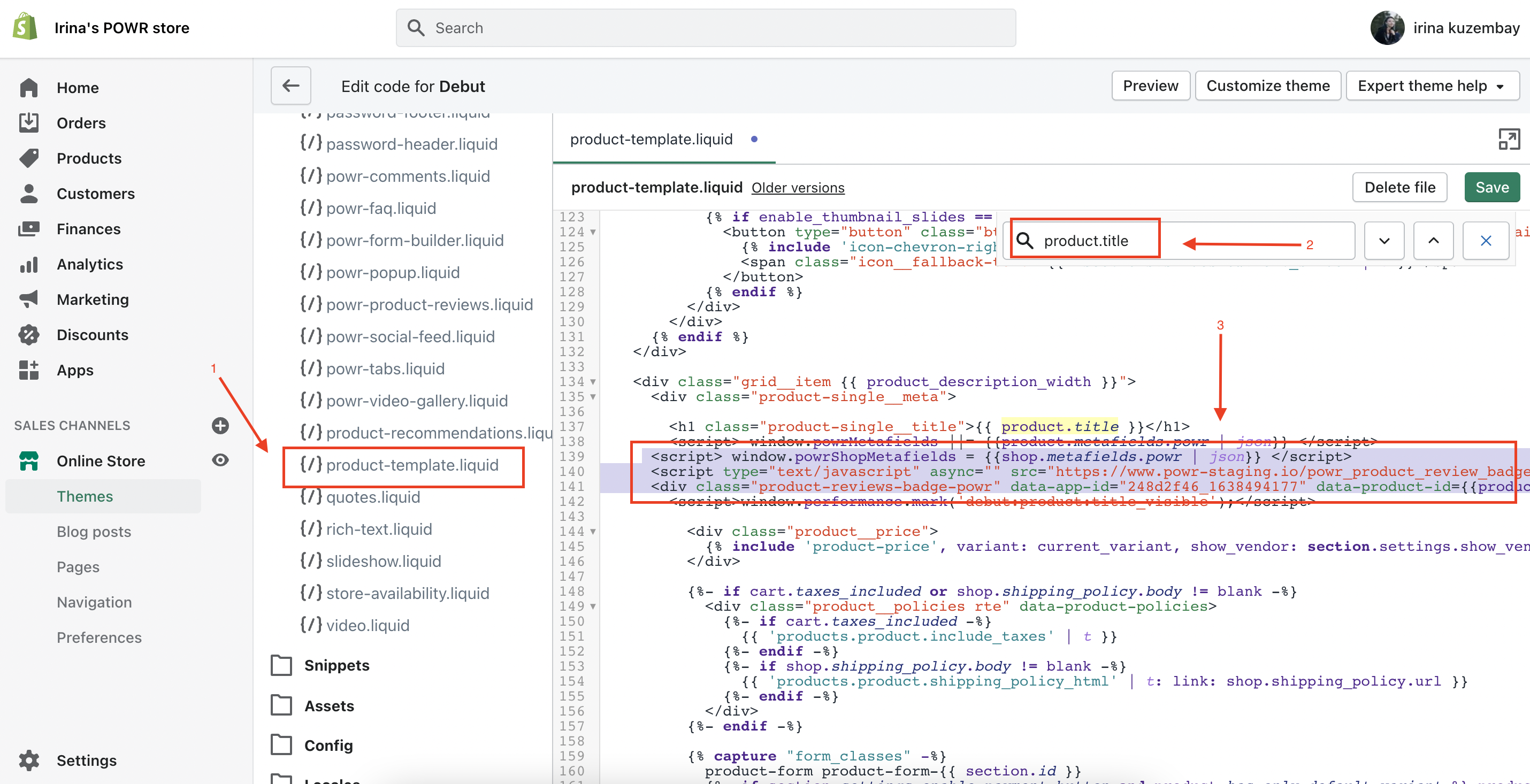Open Settings at the sidebar bottom

(x=86, y=760)
